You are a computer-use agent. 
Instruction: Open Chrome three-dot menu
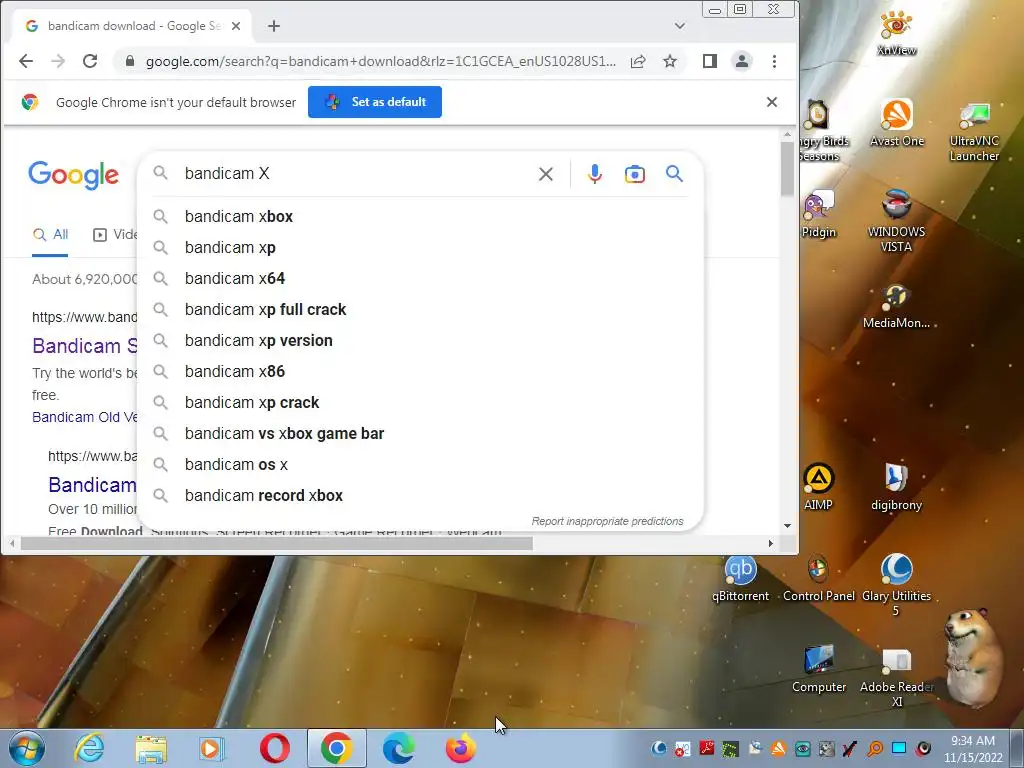click(775, 61)
